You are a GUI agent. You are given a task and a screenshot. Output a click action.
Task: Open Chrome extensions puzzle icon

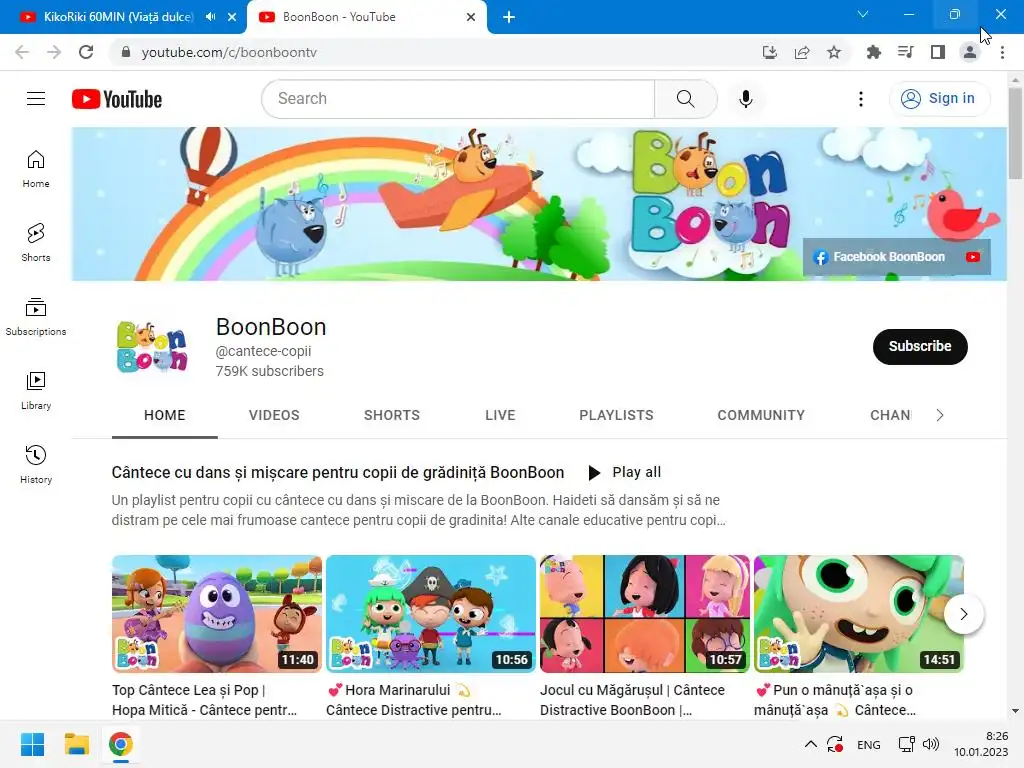874,52
